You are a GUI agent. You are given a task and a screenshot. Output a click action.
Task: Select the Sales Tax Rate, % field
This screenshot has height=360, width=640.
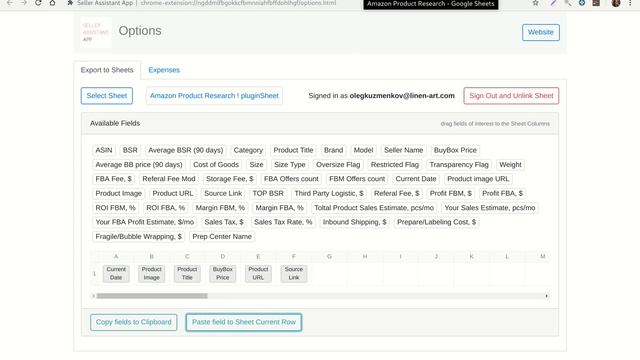click(283, 222)
